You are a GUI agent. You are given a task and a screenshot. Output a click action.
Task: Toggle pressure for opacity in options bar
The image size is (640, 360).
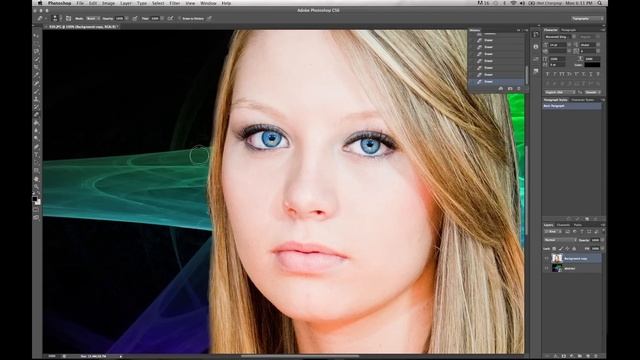(135, 18)
